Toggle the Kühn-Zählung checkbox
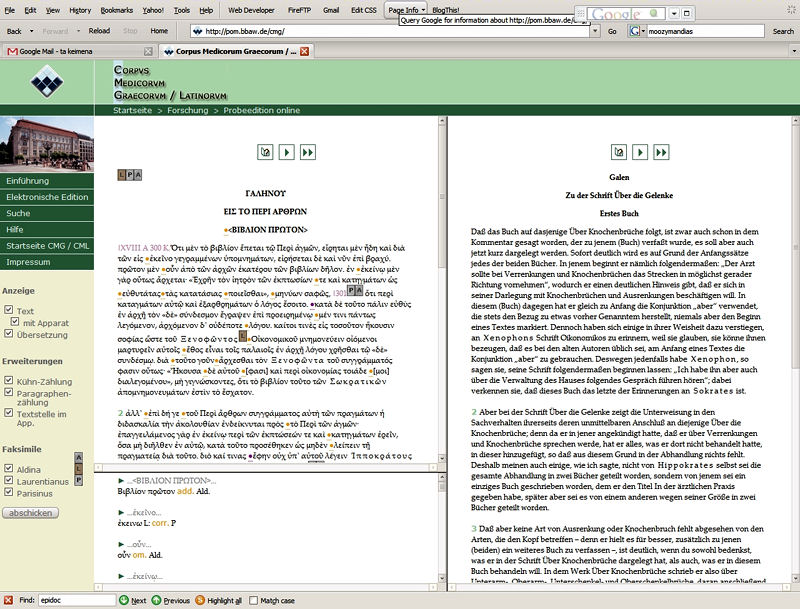The height and width of the screenshot is (609, 800). [x=9, y=381]
